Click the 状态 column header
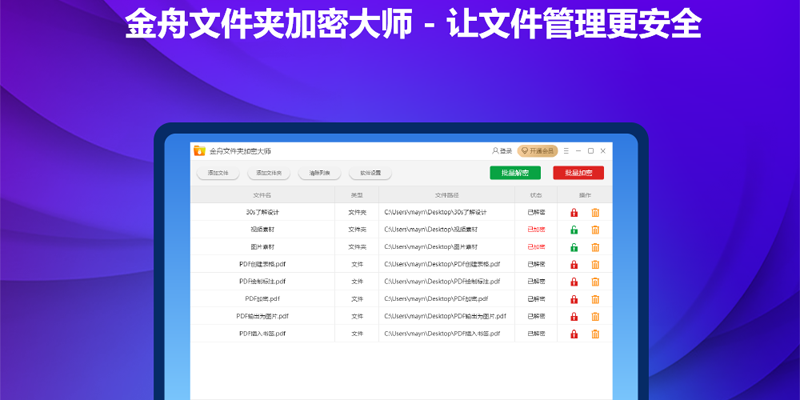The image size is (800, 400). (x=536, y=195)
